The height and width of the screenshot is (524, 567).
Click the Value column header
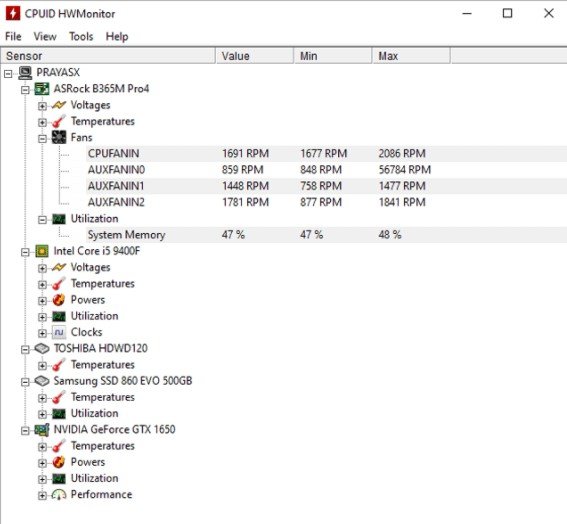[255, 56]
